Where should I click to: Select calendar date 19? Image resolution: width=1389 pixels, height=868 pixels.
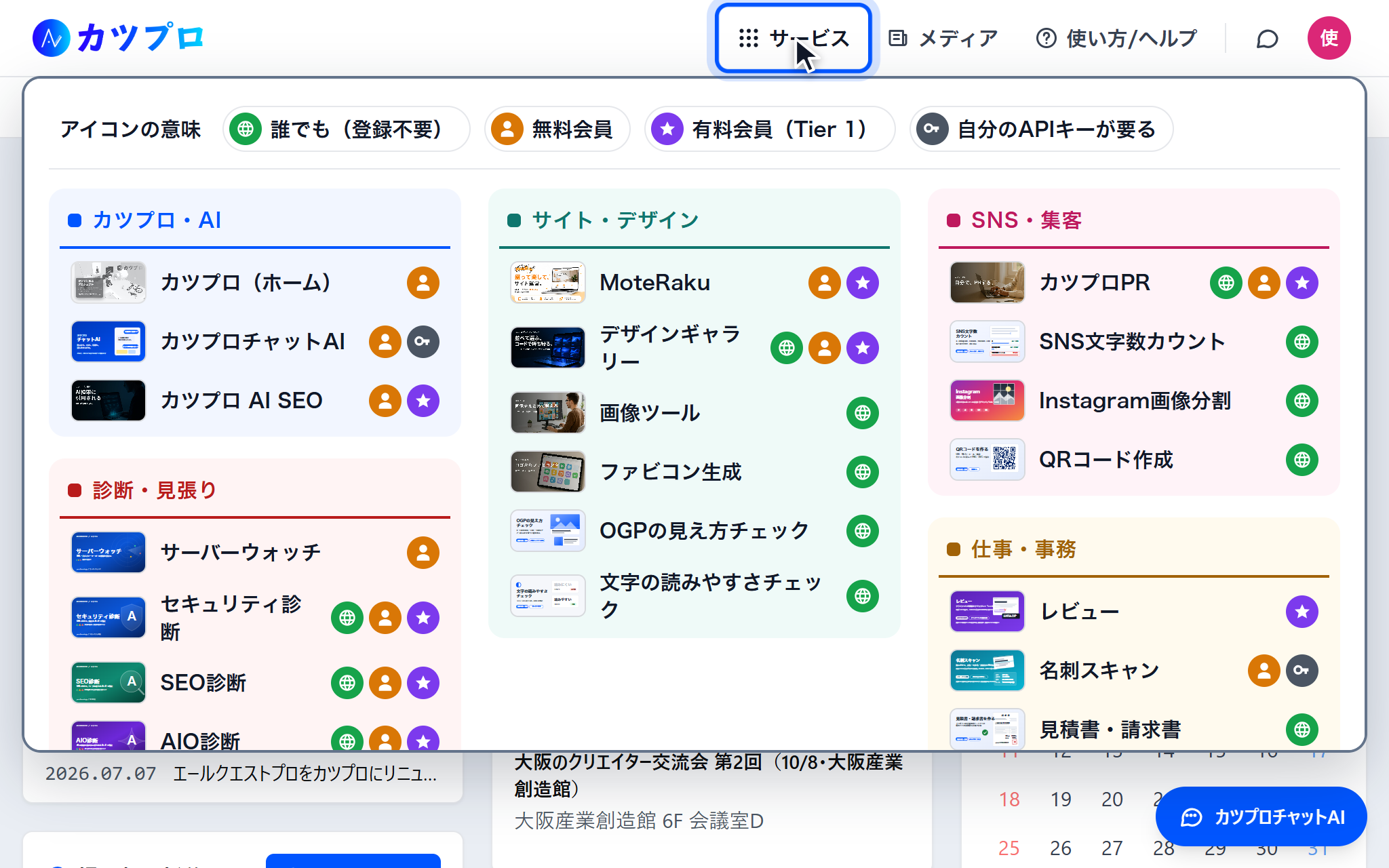tap(1061, 800)
